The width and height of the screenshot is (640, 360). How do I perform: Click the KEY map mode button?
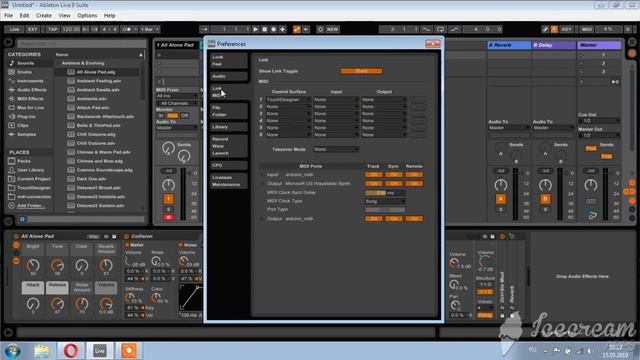[x=567, y=29]
